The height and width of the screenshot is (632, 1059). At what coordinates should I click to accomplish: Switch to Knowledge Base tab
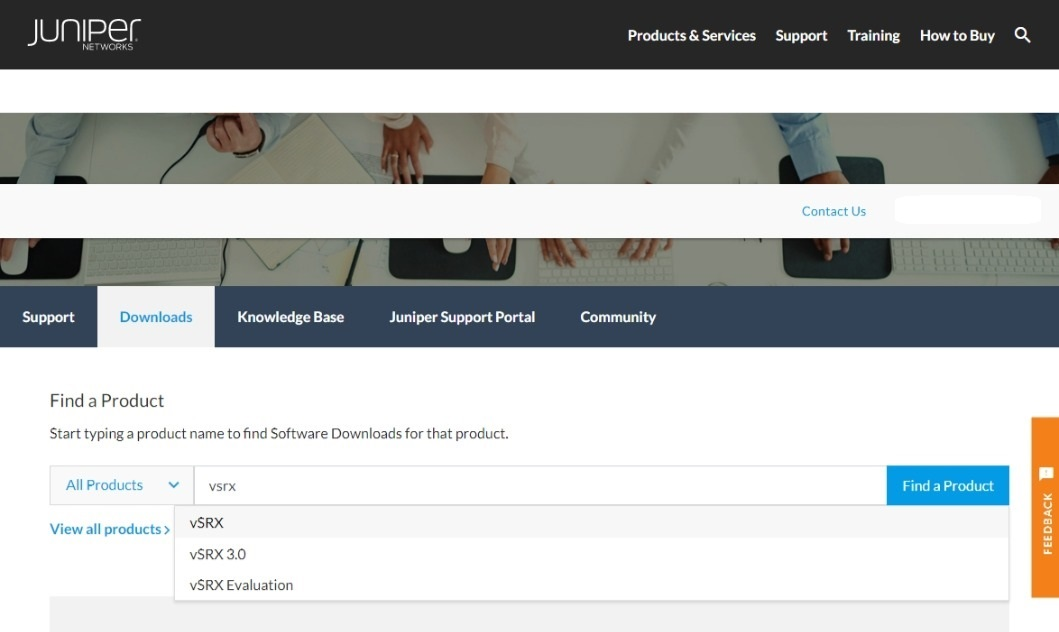pyautogui.click(x=290, y=317)
